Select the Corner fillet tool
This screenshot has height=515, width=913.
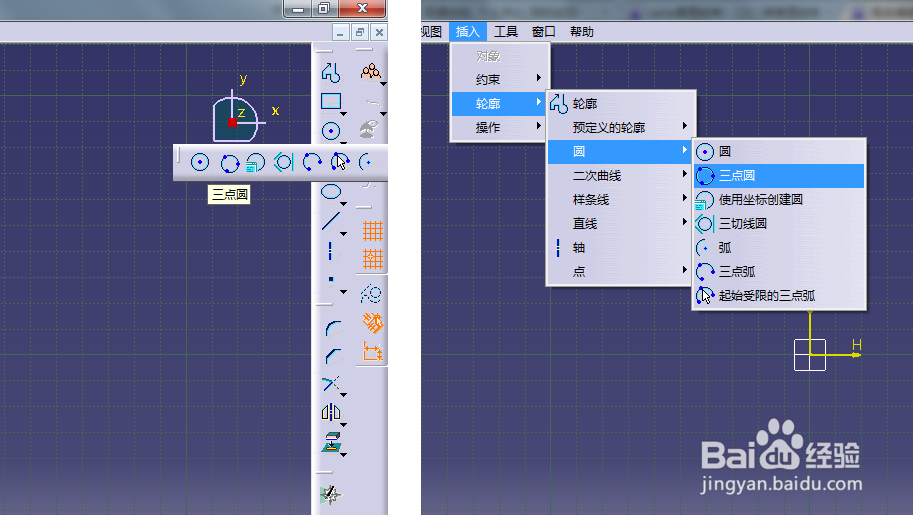334,328
